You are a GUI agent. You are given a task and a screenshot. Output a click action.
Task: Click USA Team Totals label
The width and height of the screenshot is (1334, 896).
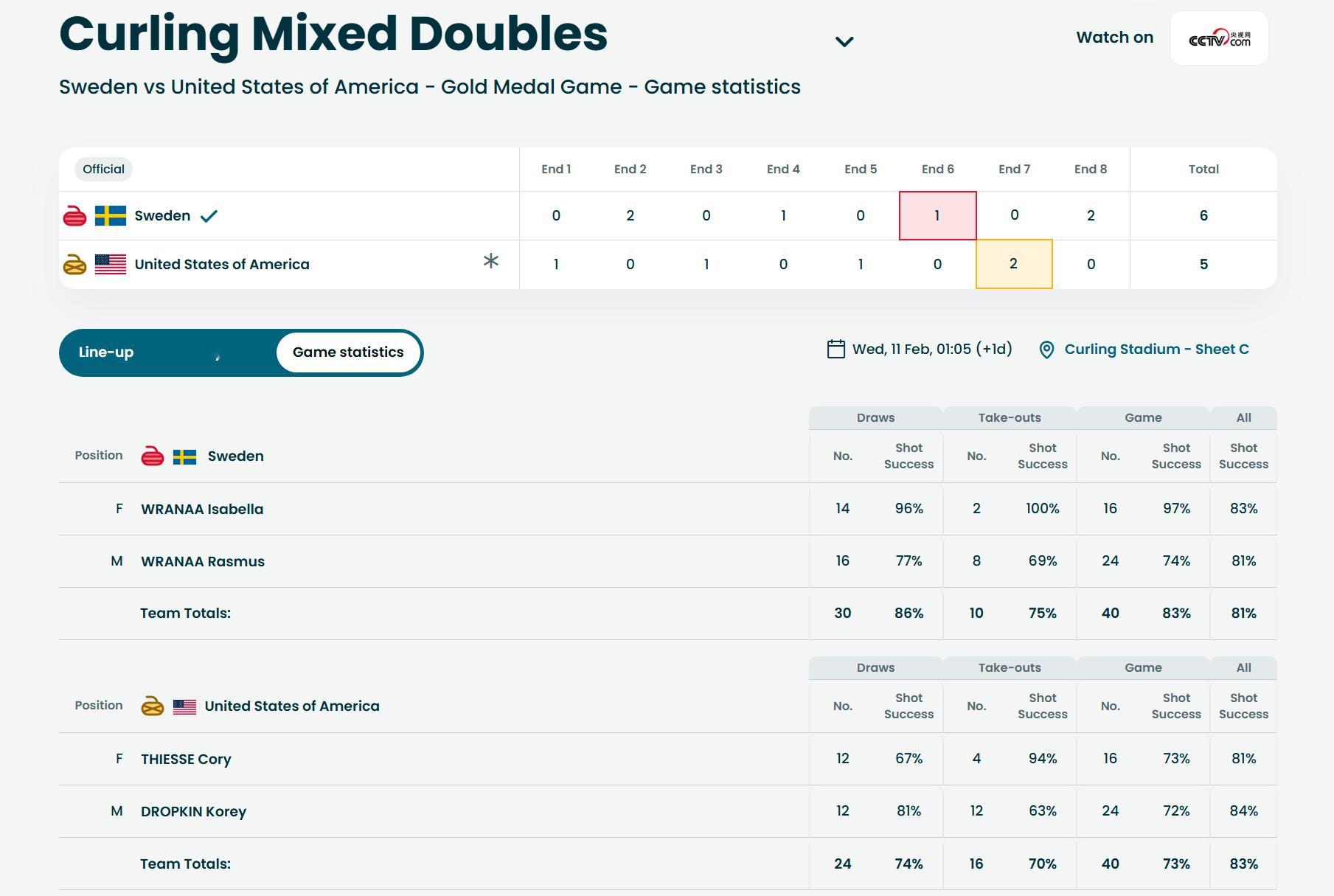pyautogui.click(x=186, y=864)
